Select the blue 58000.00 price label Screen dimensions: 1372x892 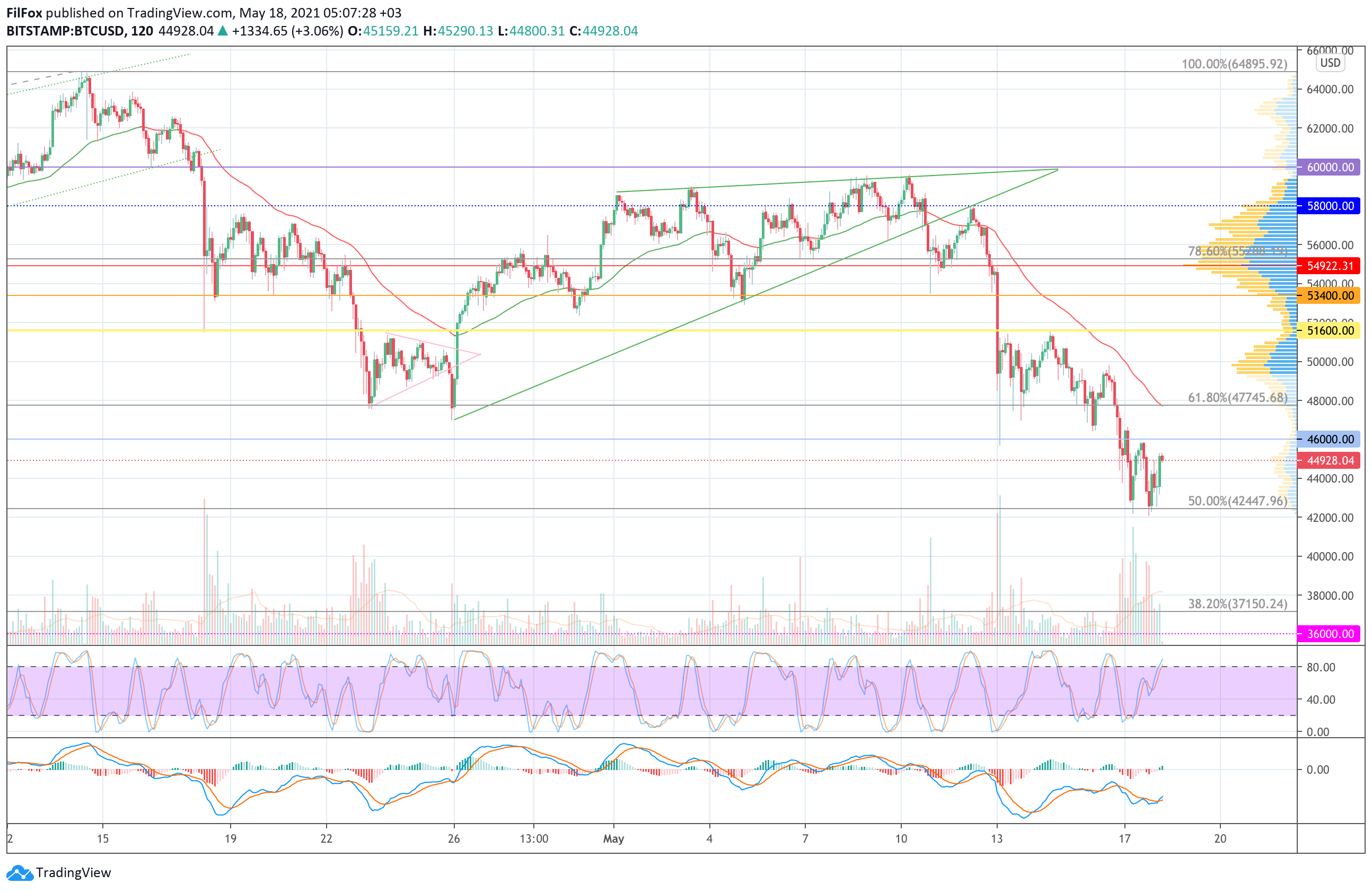click(x=1330, y=206)
